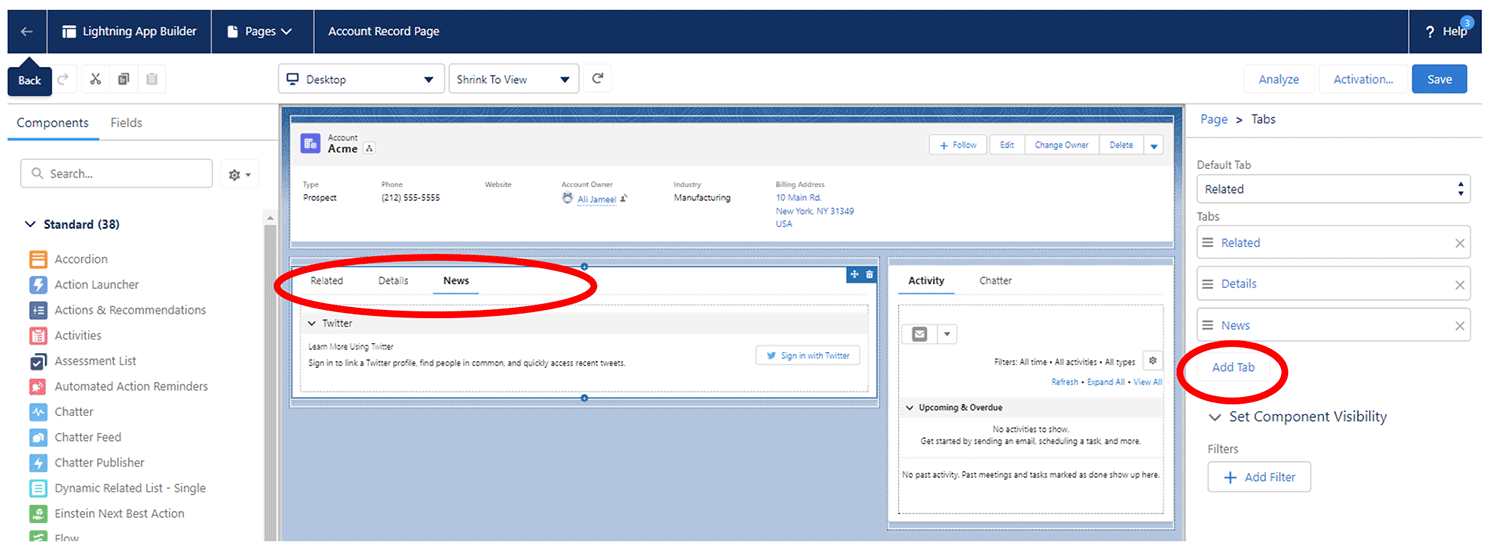
Task: Select the Action Launcher component icon
Action: pyautogui.click(x=38, y=285)
